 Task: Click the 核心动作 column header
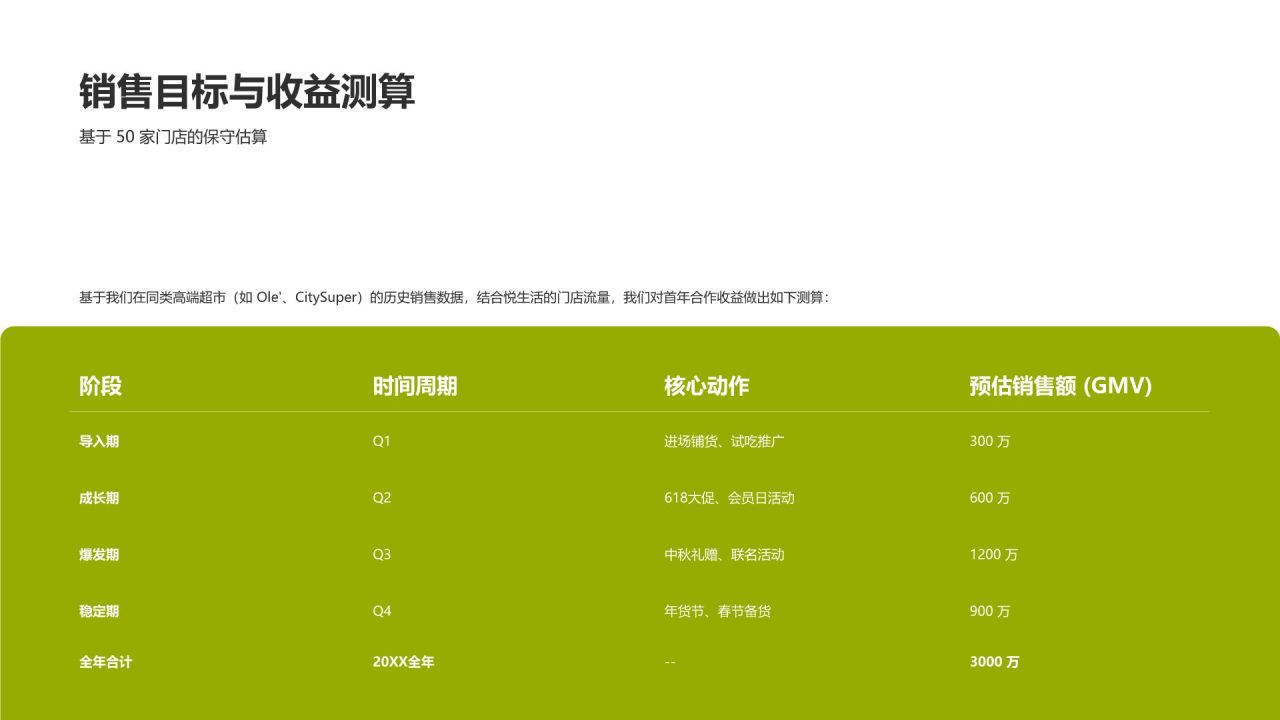tap(706, 386)
